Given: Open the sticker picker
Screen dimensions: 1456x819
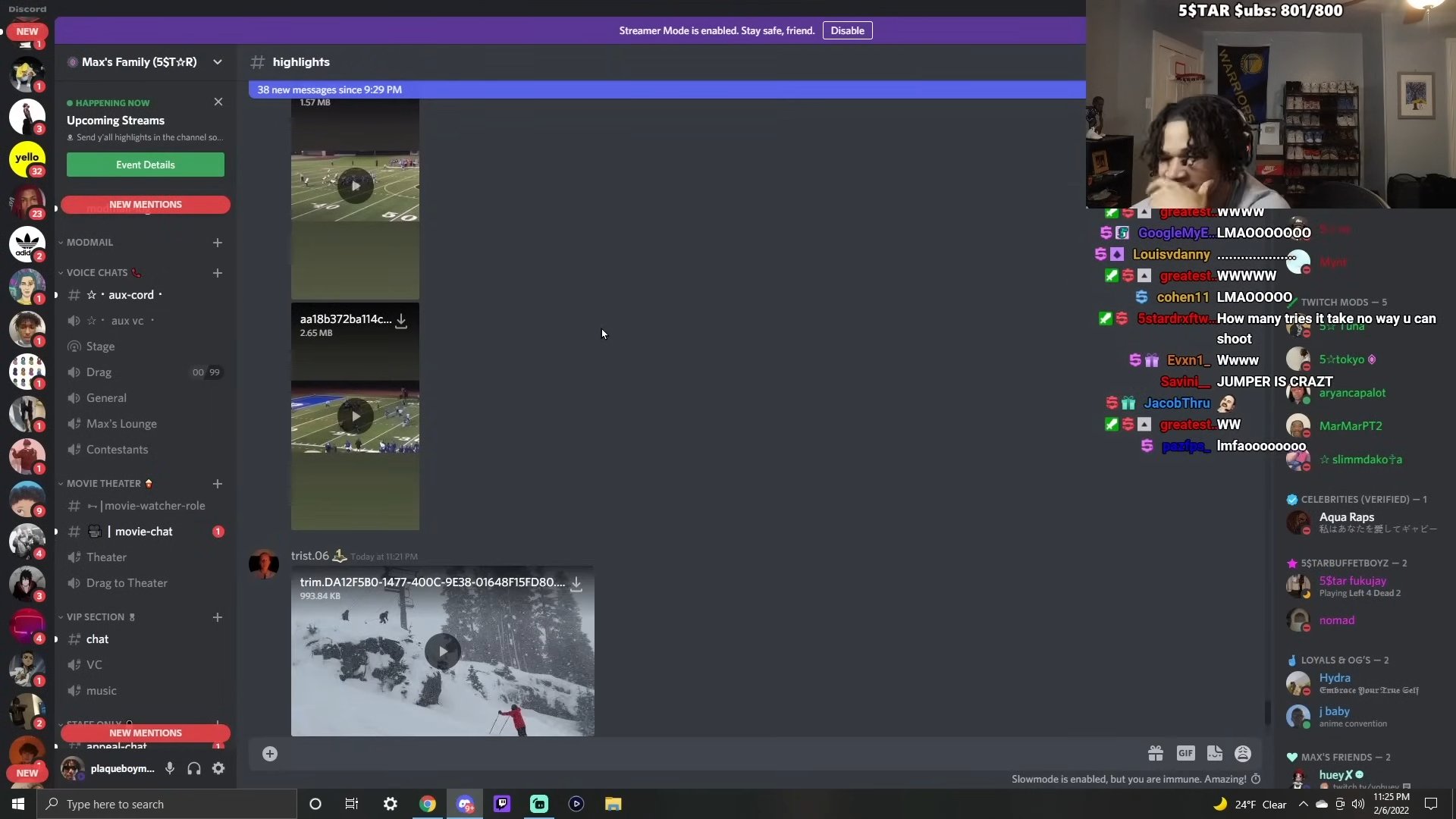Looking at the screenshot, I should pyautogui.click(x=1214, y=753).
